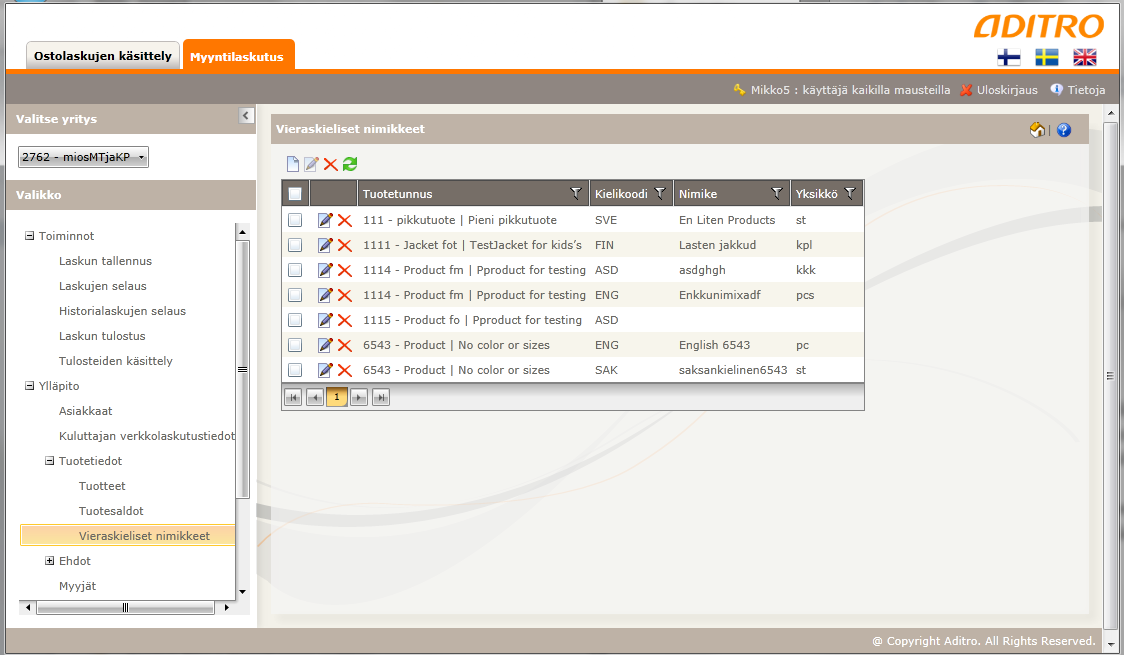This screenshot has width=1124, height=655.
Task: Edit the 1114 row with language ASD
Action: (325, 270)
